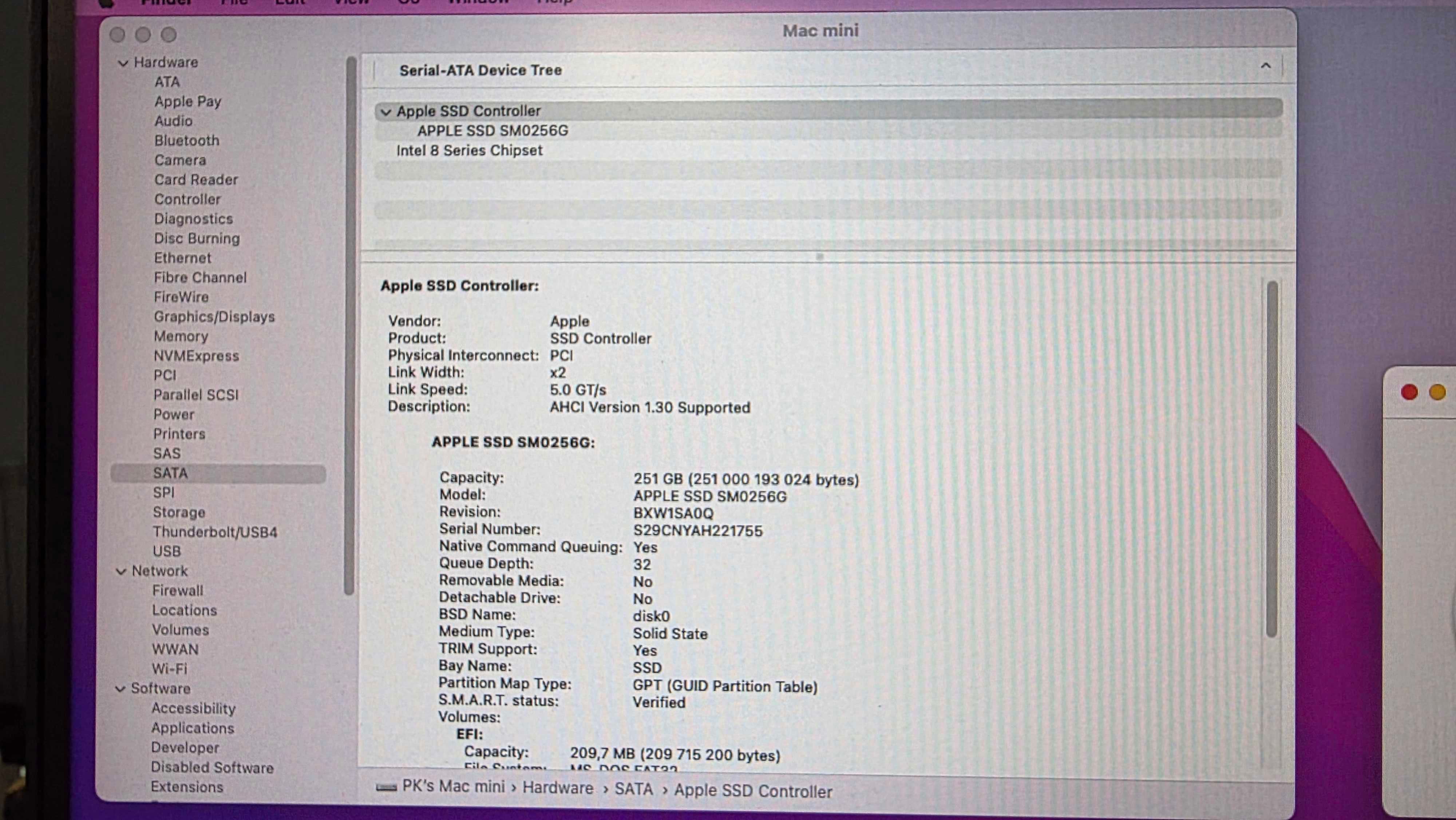Open Ethernet hardware info
1456x820 pixels.
(x=183, y=258)
